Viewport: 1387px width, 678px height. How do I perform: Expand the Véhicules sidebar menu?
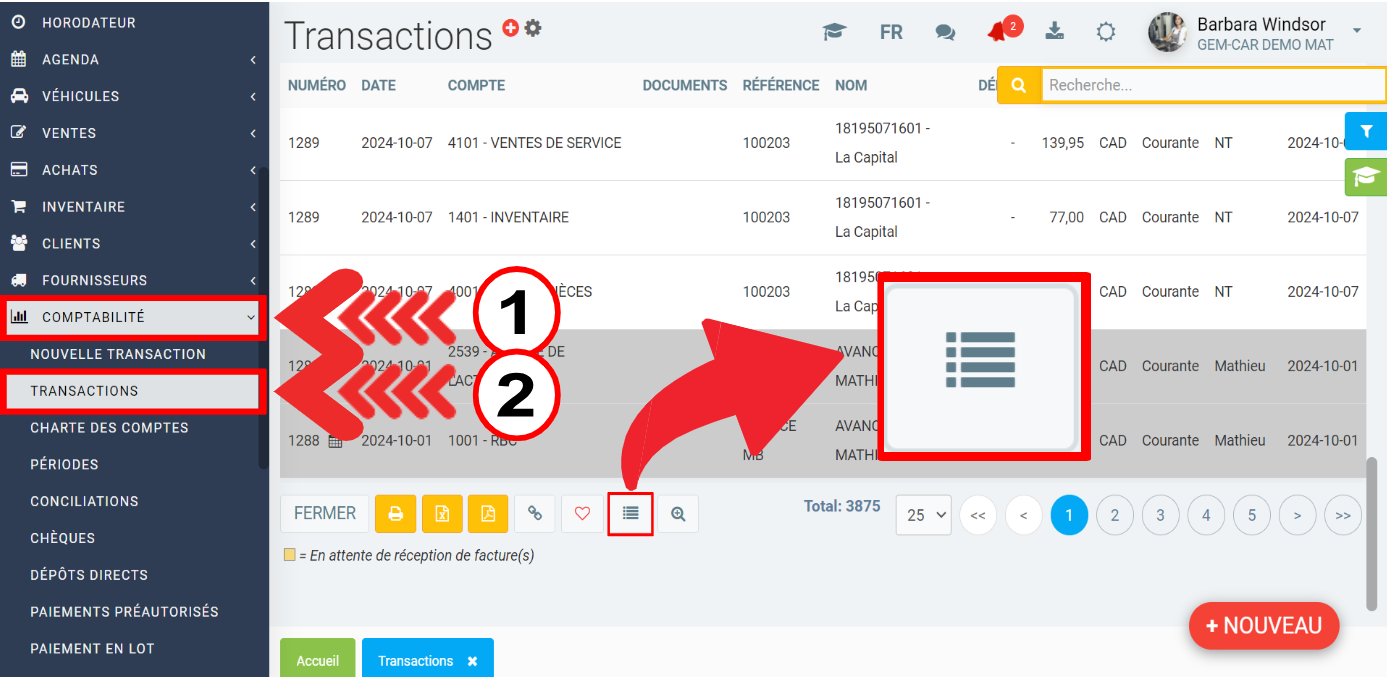pos(133,96)
